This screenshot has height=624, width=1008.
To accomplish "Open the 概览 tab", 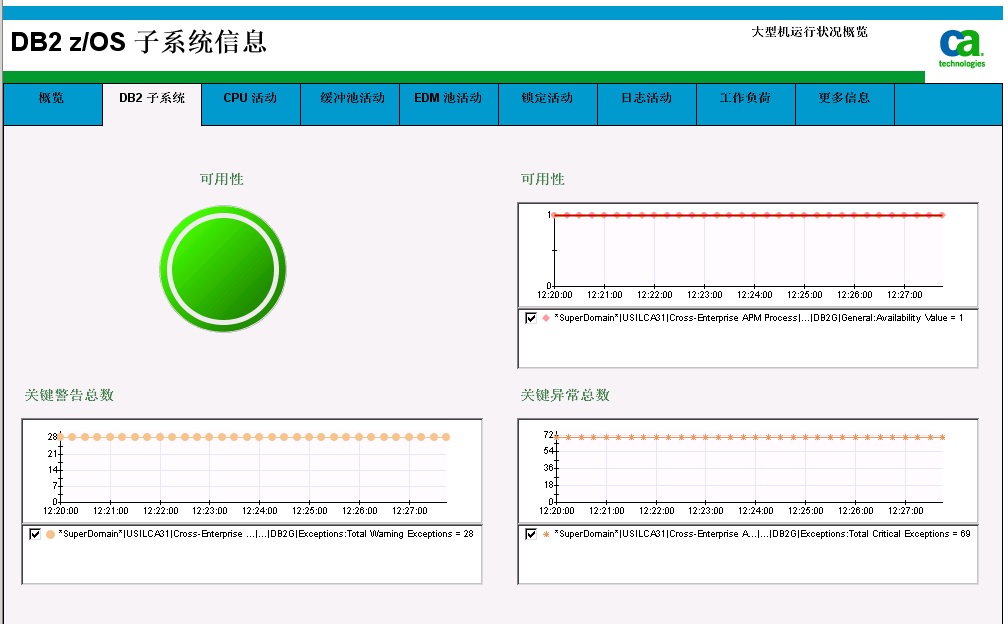I will [53, 104].
